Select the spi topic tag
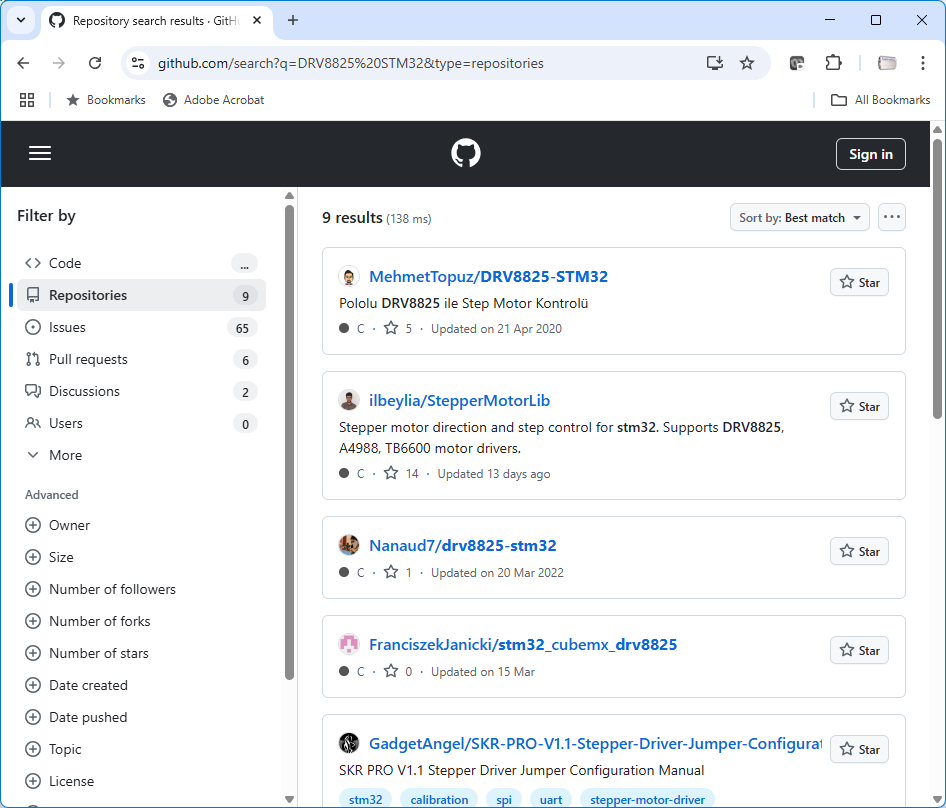The height and width of the screenshot is (808, 946). (504, 799)
